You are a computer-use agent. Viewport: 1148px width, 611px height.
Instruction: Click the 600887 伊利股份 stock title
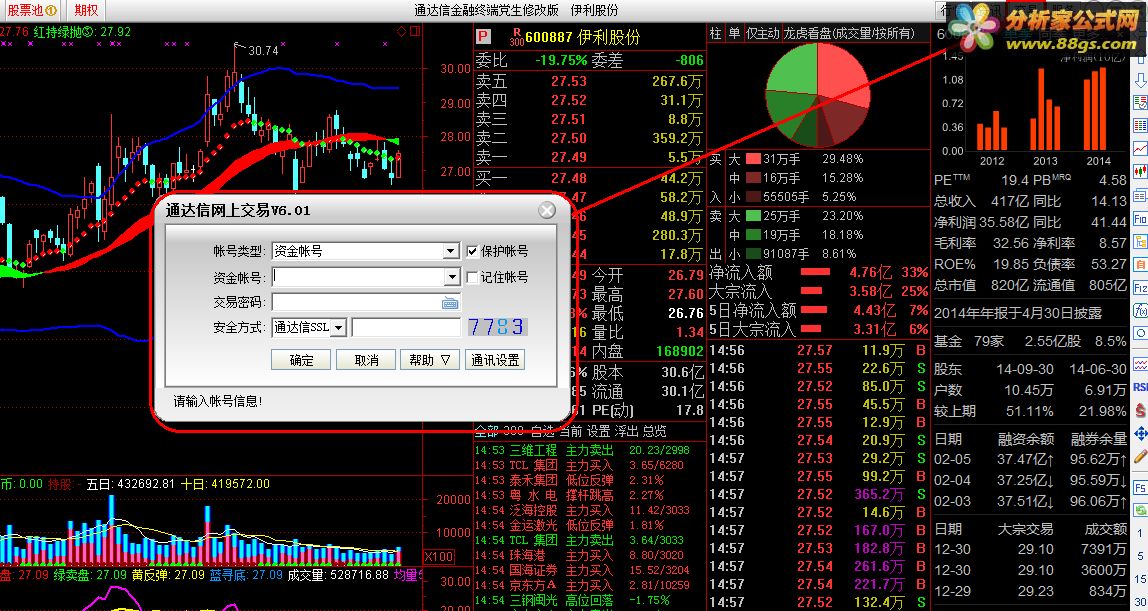(581, 37)
